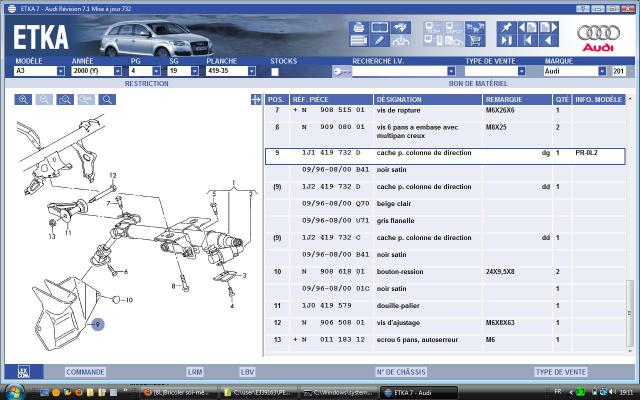640x400 pixels.
Task: Click the scroll down arrow of parts list
Action: (630, 350)
